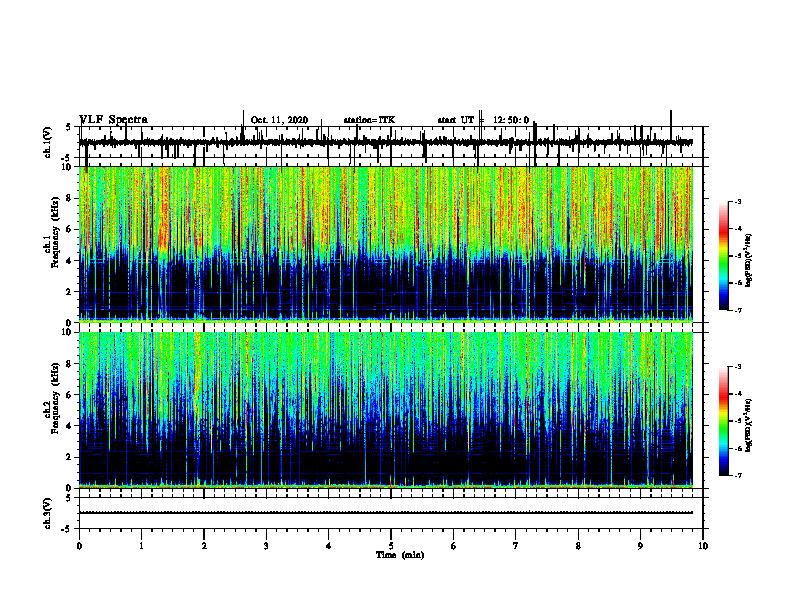
Task: Click time axis tick label "0"
Action: click(79, 546)
